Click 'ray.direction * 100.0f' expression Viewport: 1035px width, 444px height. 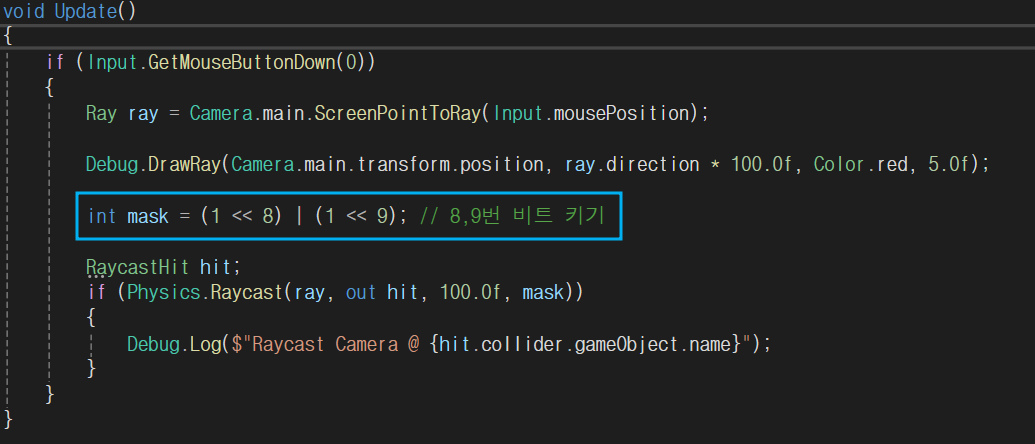[678, 164]
